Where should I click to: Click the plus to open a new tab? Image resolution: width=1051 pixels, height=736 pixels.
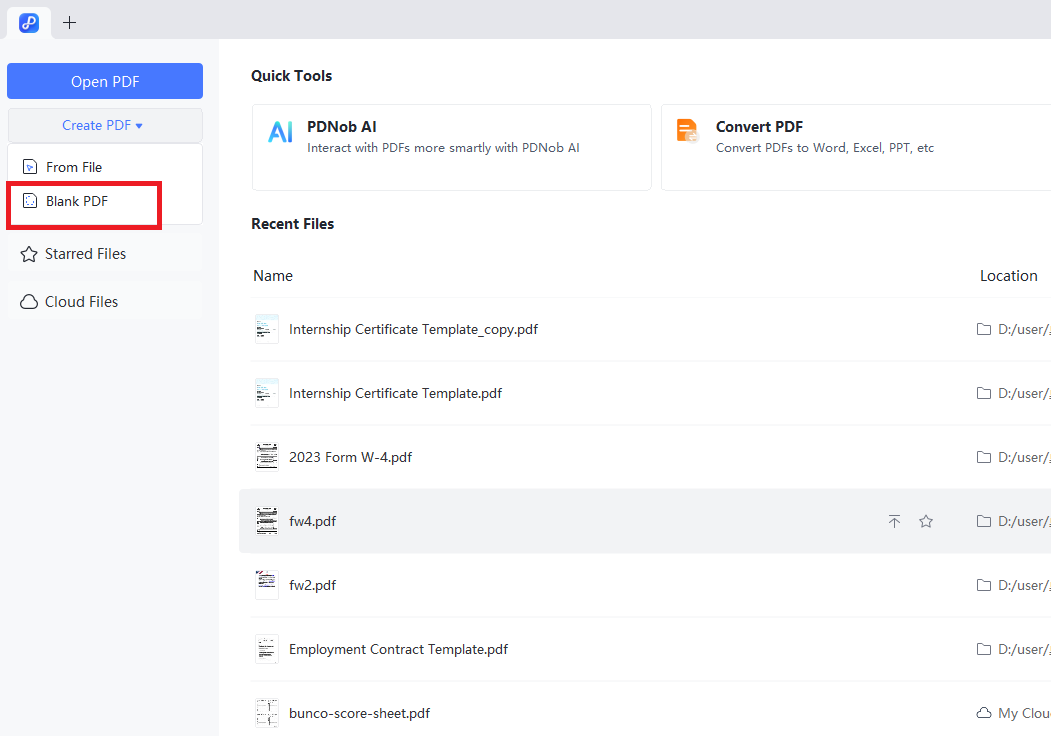(x=69, y=22)
